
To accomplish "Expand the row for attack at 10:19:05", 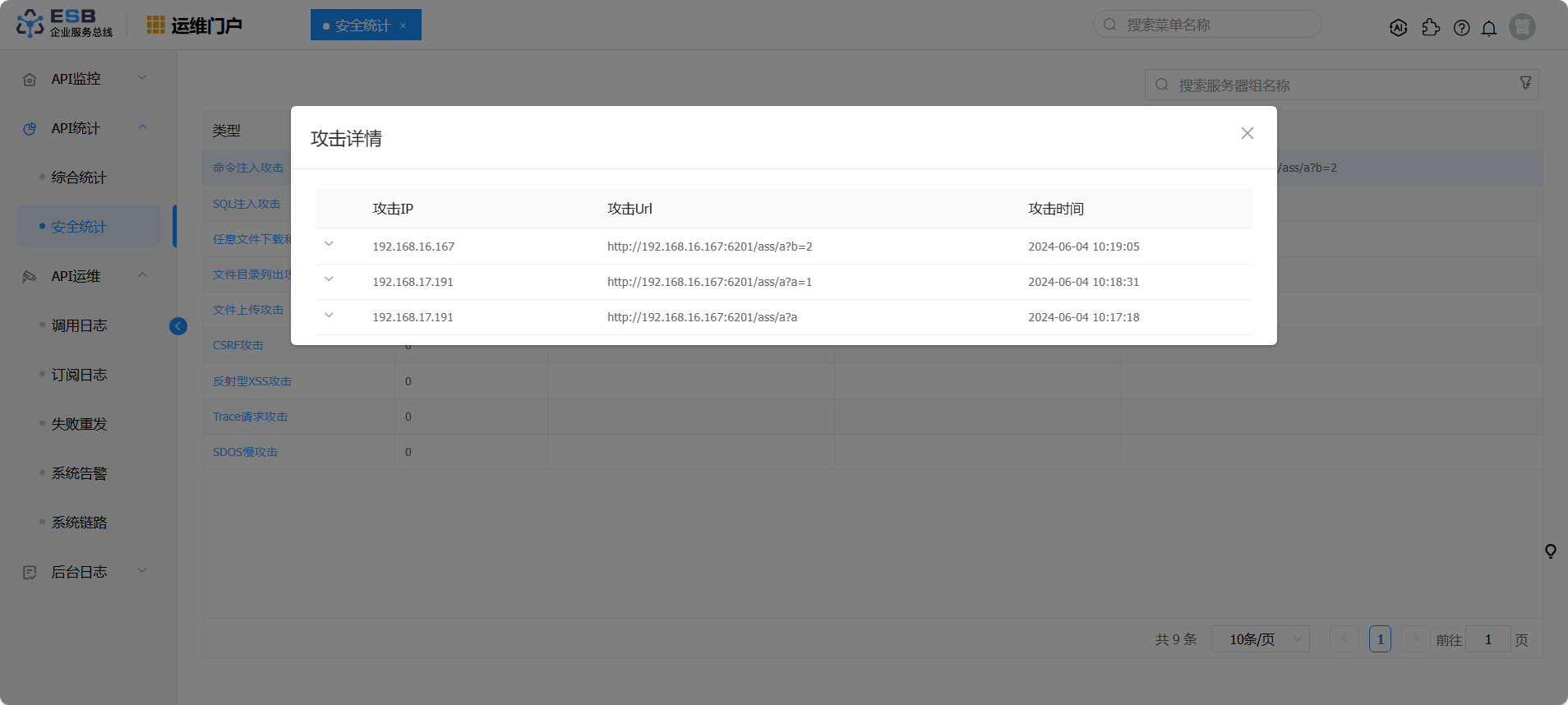I will point(329,244).
